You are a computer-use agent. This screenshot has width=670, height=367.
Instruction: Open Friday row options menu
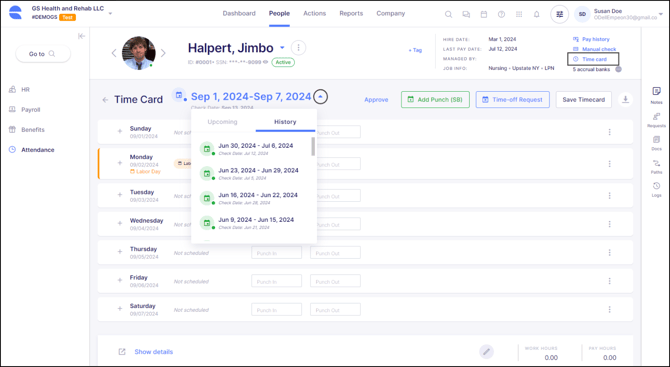click(x=609, y=281)
